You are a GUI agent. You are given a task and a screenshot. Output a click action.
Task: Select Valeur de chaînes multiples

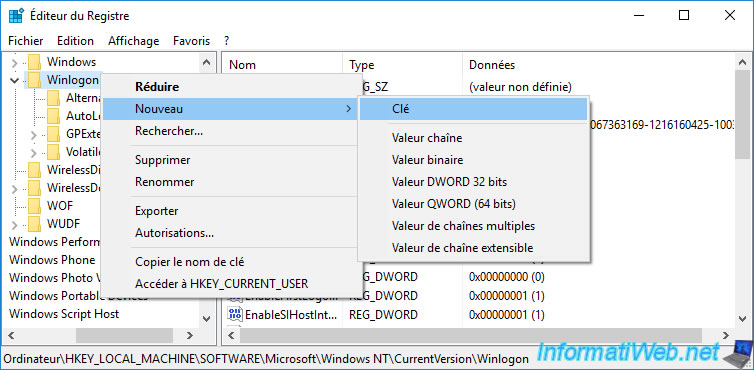coord(474,226)
